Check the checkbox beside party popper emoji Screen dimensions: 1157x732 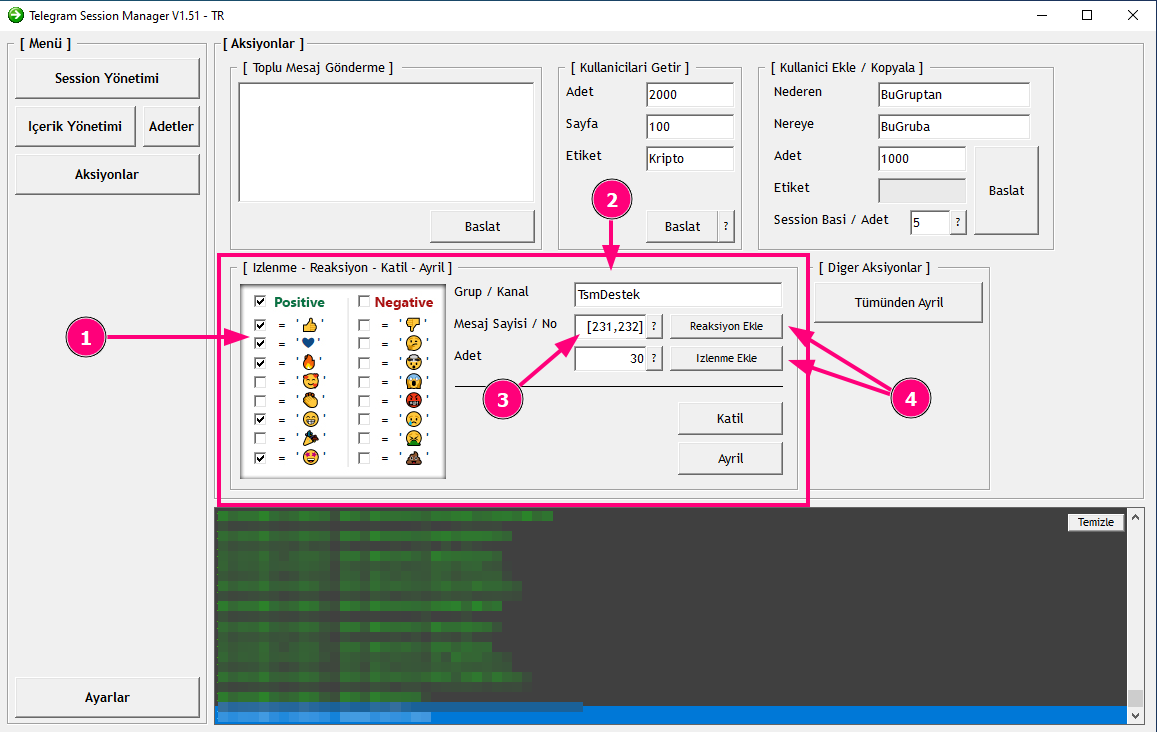pyautogui.click(x=260, y=438)
